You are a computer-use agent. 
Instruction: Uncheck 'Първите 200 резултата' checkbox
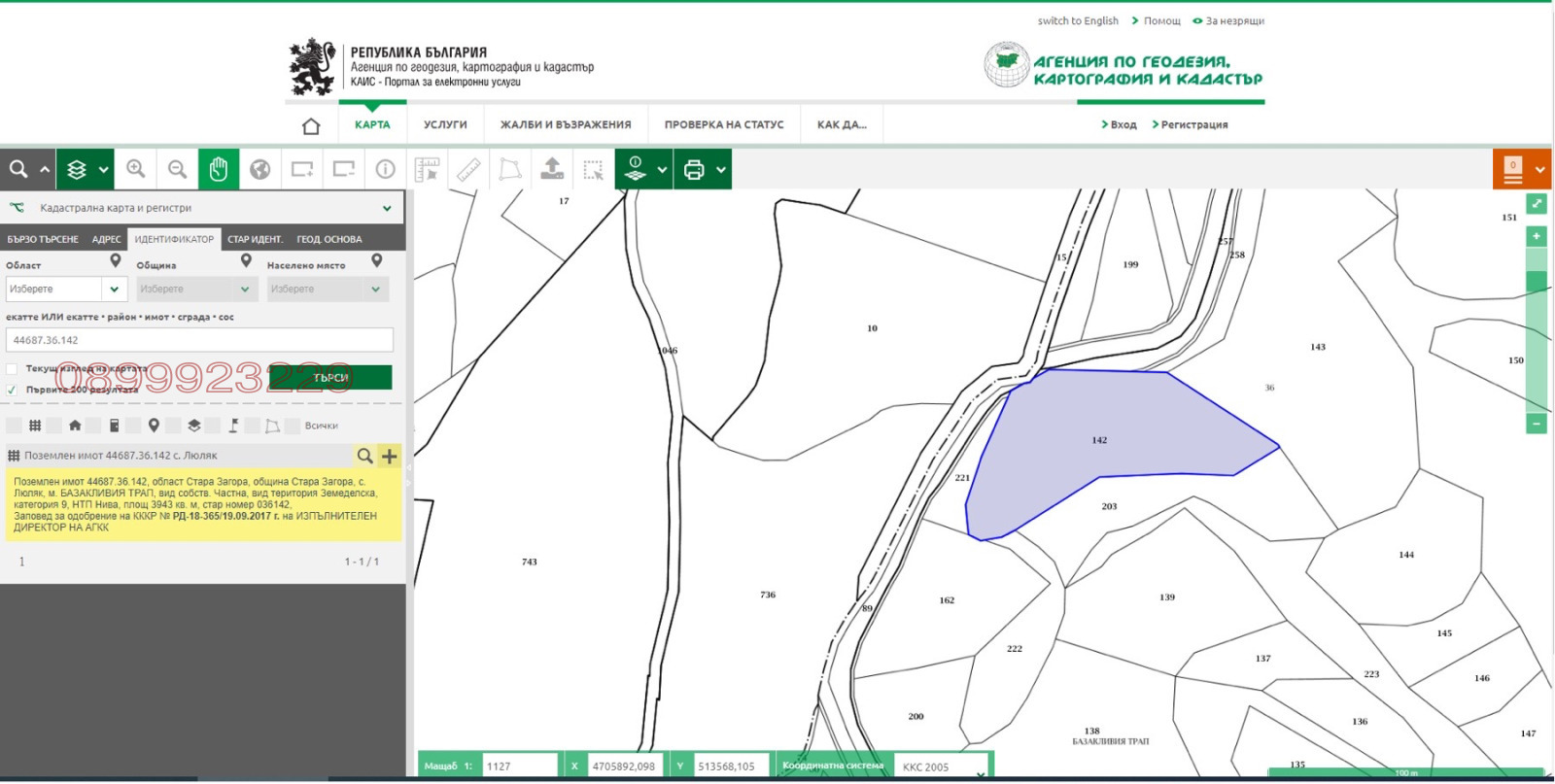[x=12, y=390]
